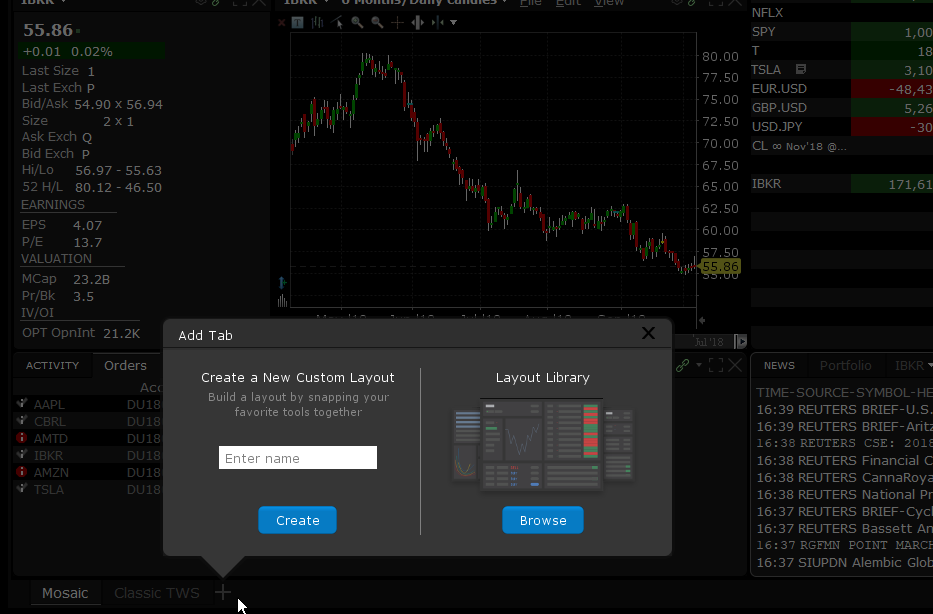
Task: Toggle the crosshair tool in chart toolbar
Action: 397,23
